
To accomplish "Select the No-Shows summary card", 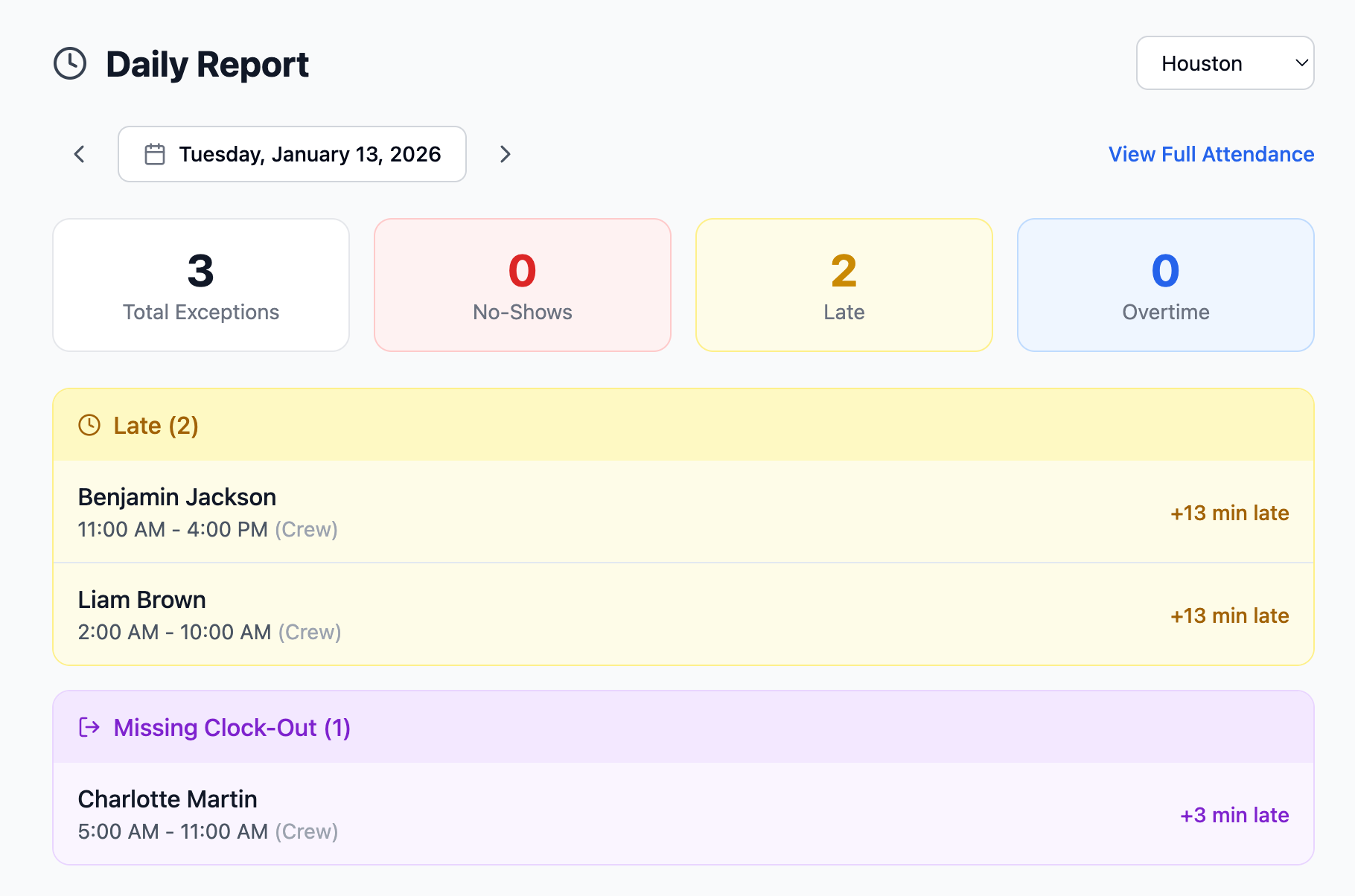I will (x=523, y=285).
